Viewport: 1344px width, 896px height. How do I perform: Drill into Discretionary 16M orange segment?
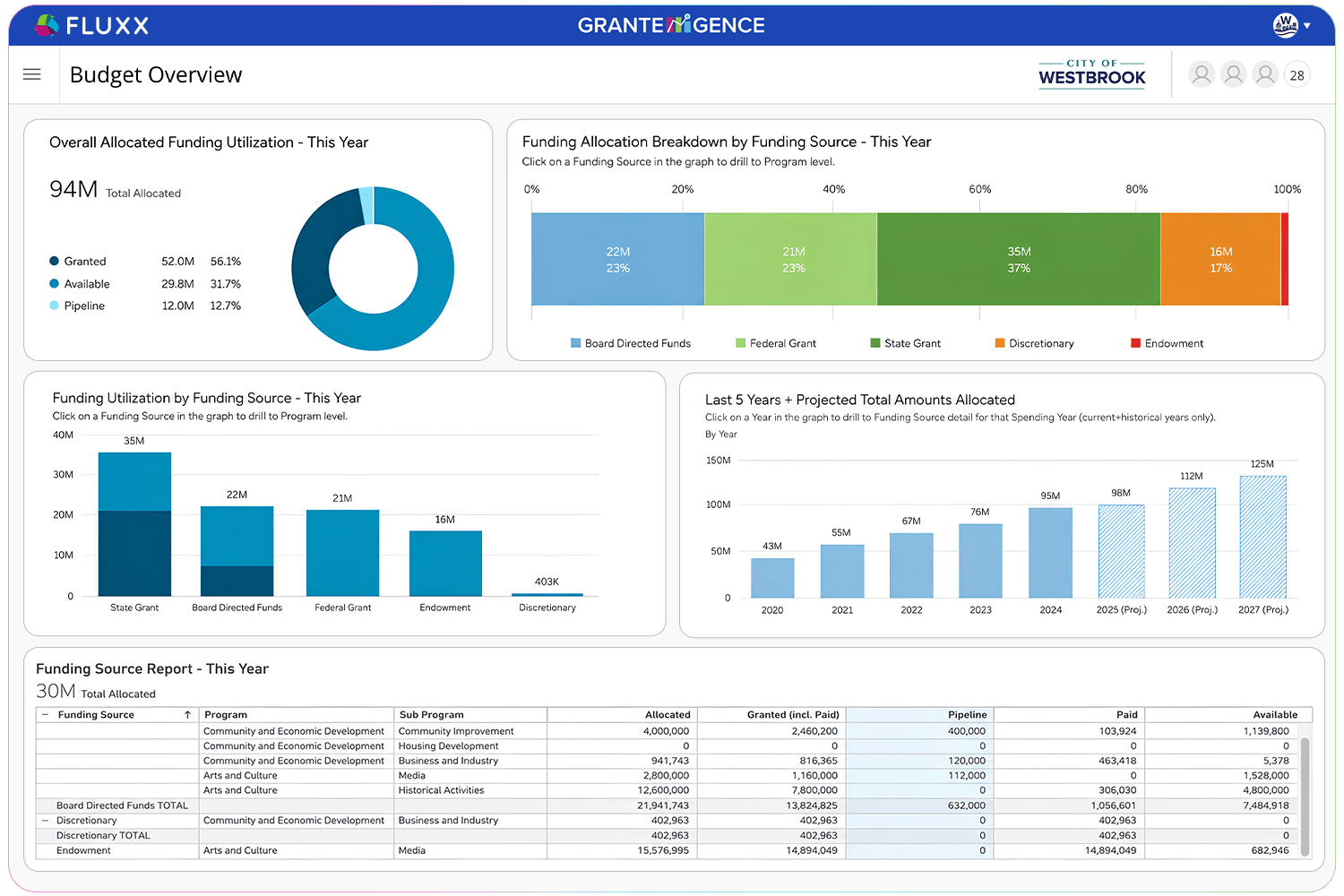point(1220,259)
